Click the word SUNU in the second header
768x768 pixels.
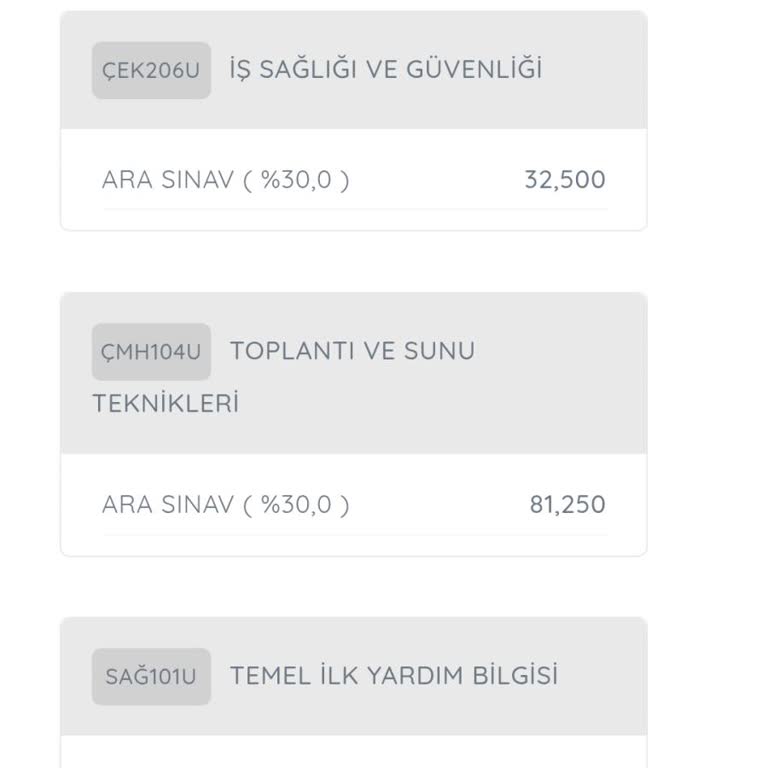pyautogui.click(x=439, y=351)
